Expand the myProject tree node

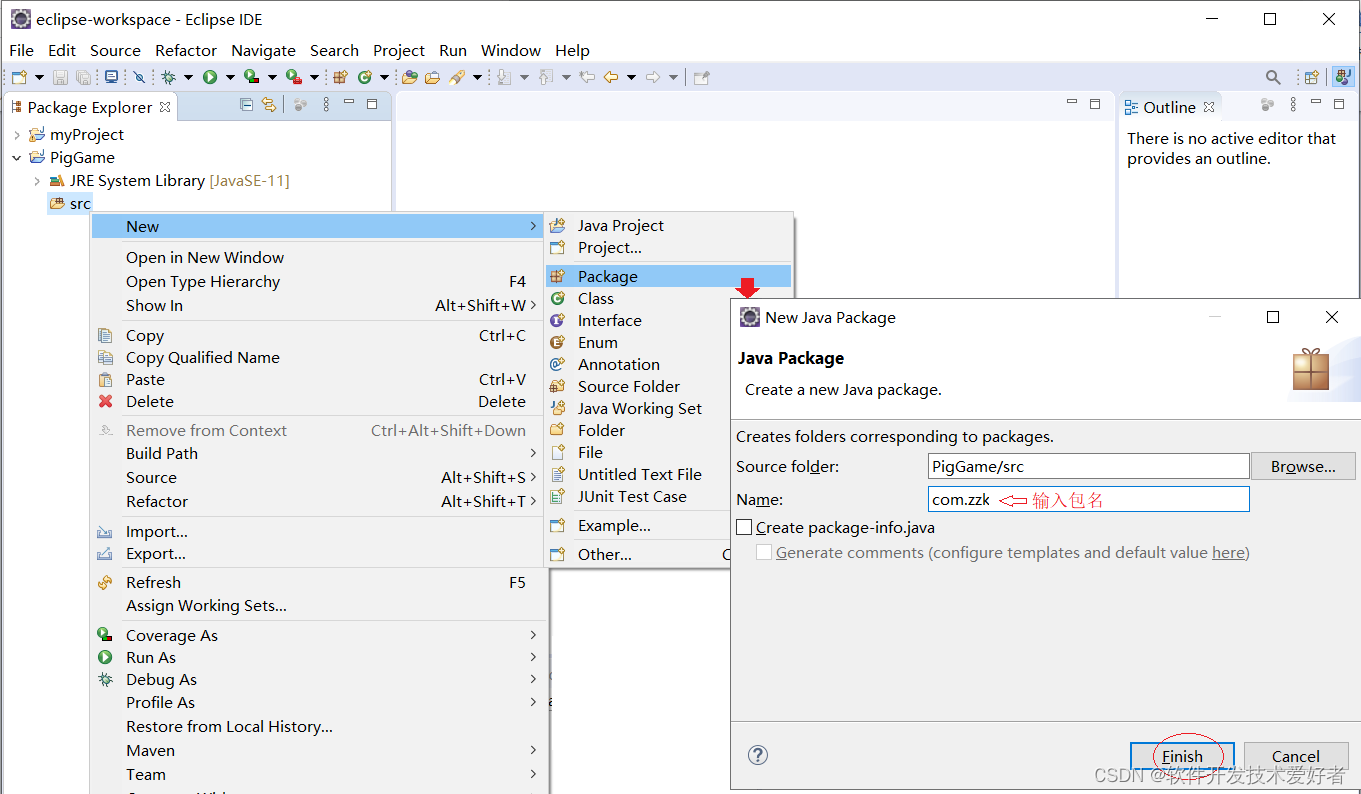coord(17,135)
